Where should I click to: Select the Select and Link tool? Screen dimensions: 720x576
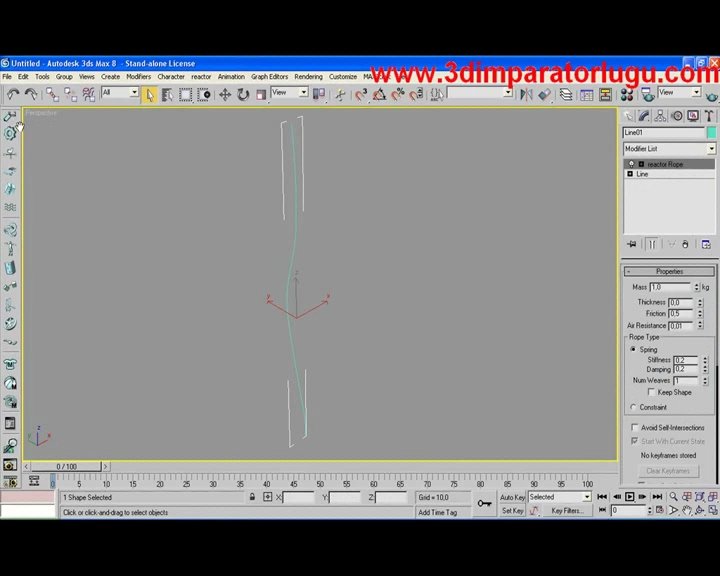[52, 95]
